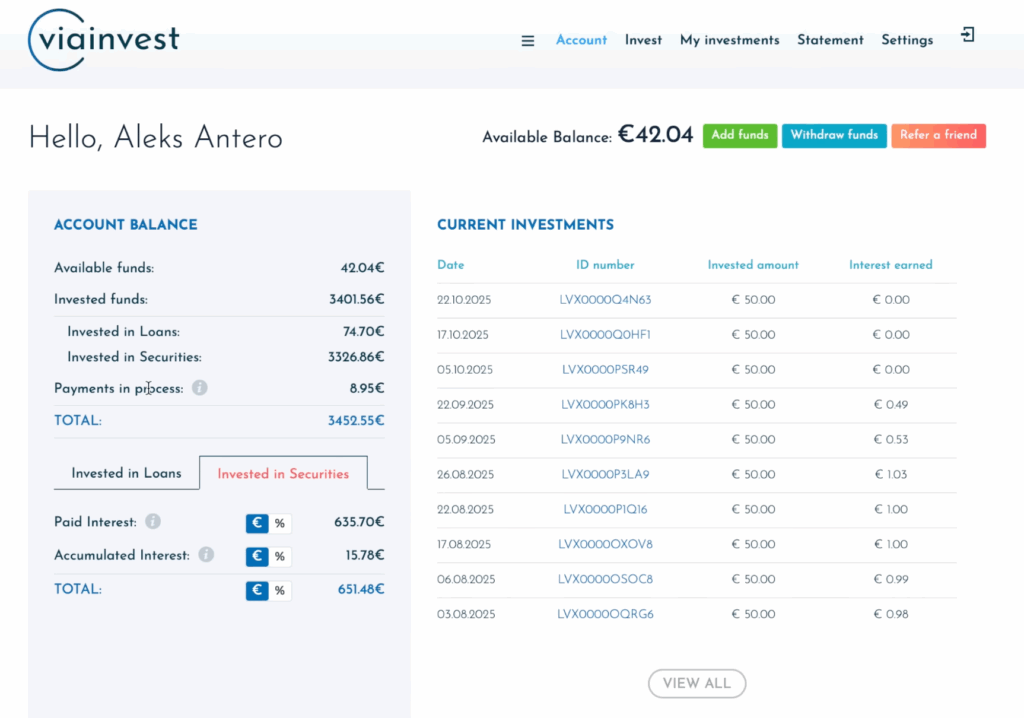Toggle Accumulated Interest to percent view
Screen dimensions: 1024x718
pyautogui.click(x=280, y=556)
